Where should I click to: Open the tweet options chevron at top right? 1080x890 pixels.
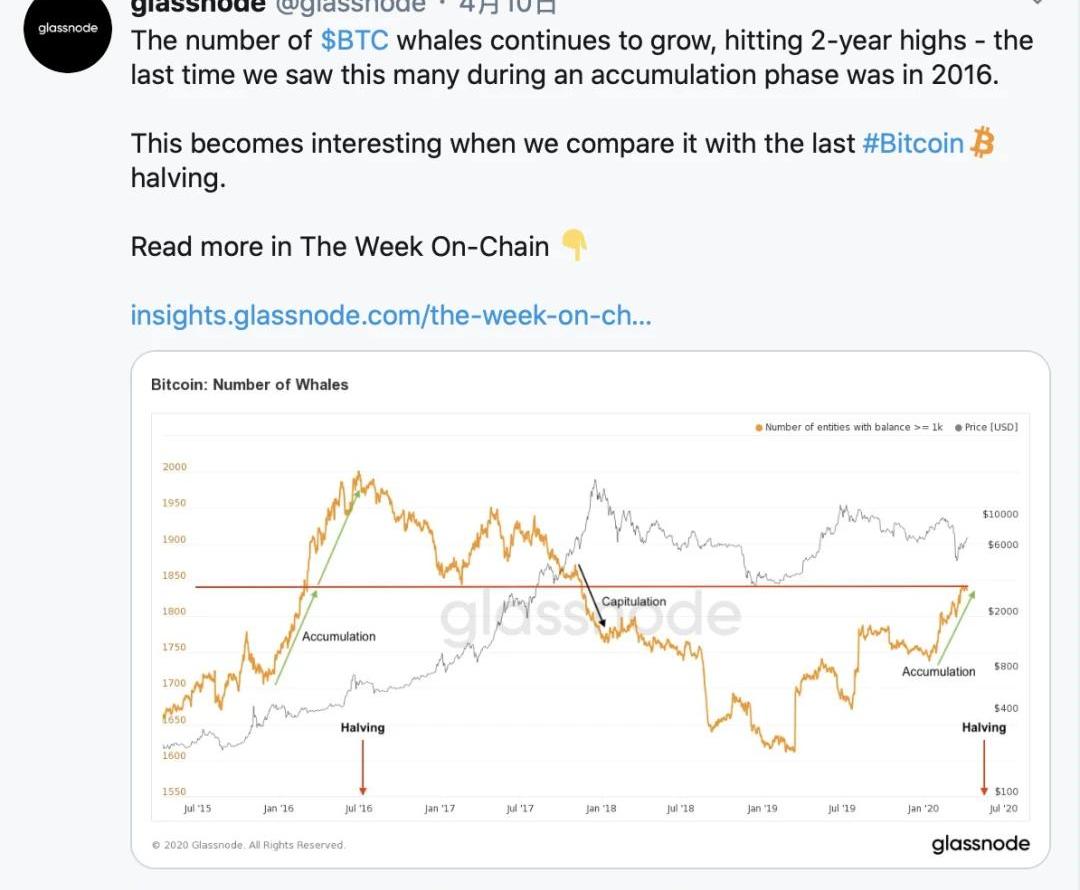click(x=1037, y=3)
